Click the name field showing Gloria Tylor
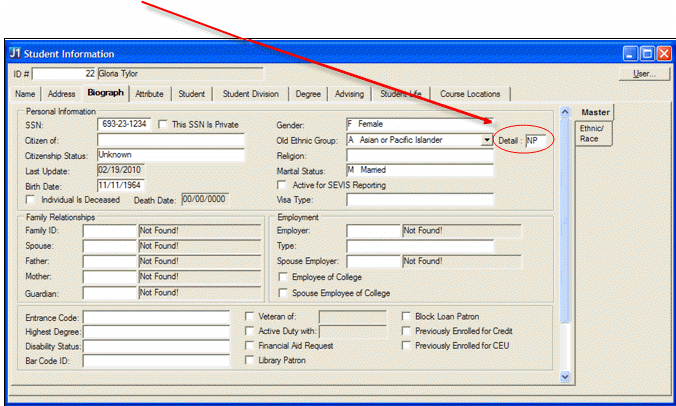Viewport: 676px width, 406px height. [x=180, y=74]
